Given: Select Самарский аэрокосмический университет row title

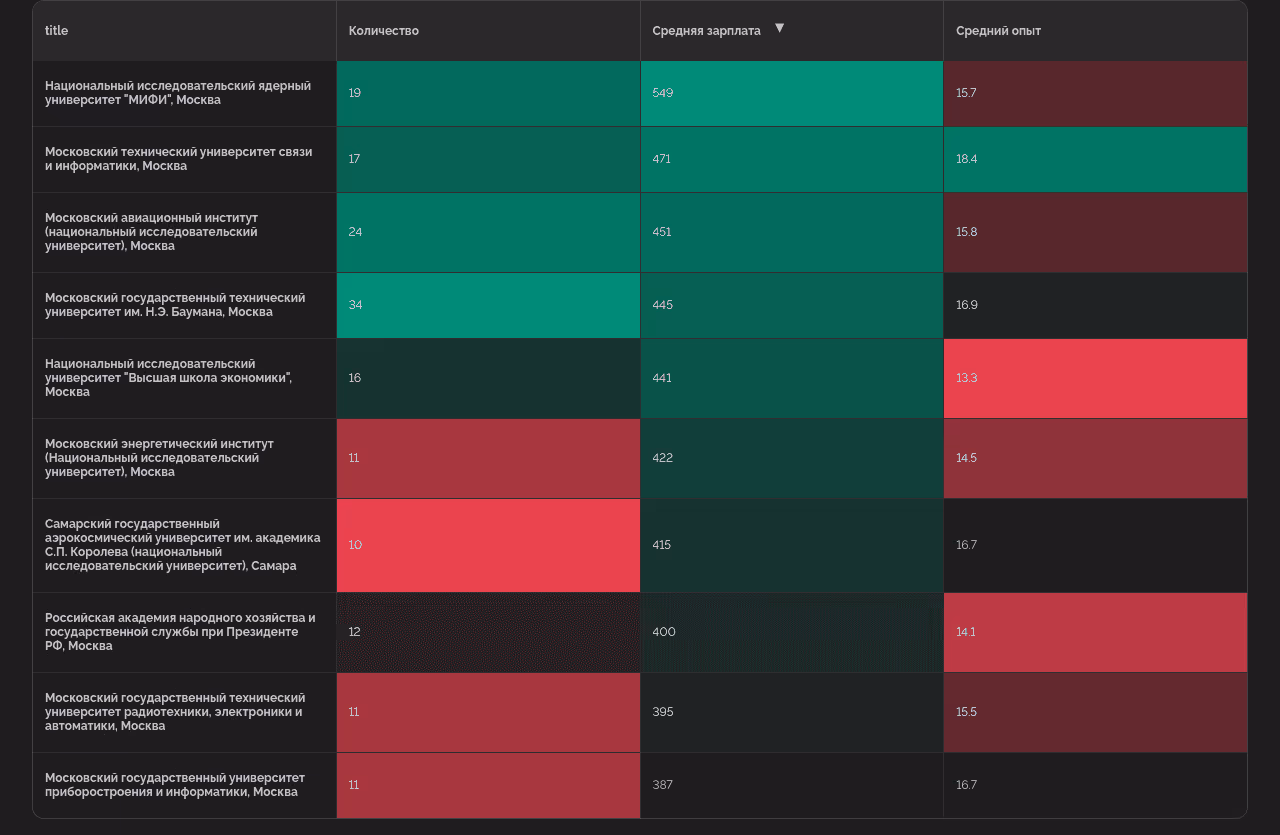Looking at the screenshot, I should (183, 545).
